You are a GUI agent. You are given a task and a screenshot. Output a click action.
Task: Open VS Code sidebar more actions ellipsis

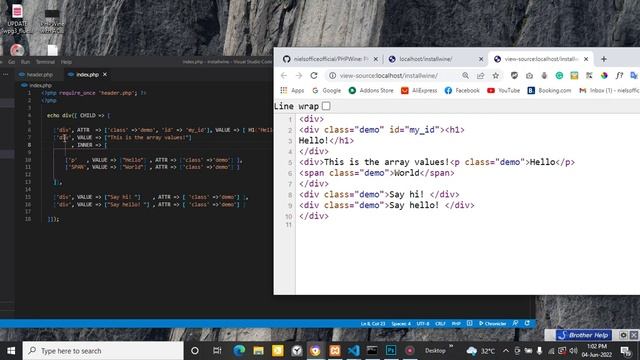[6, 75]
